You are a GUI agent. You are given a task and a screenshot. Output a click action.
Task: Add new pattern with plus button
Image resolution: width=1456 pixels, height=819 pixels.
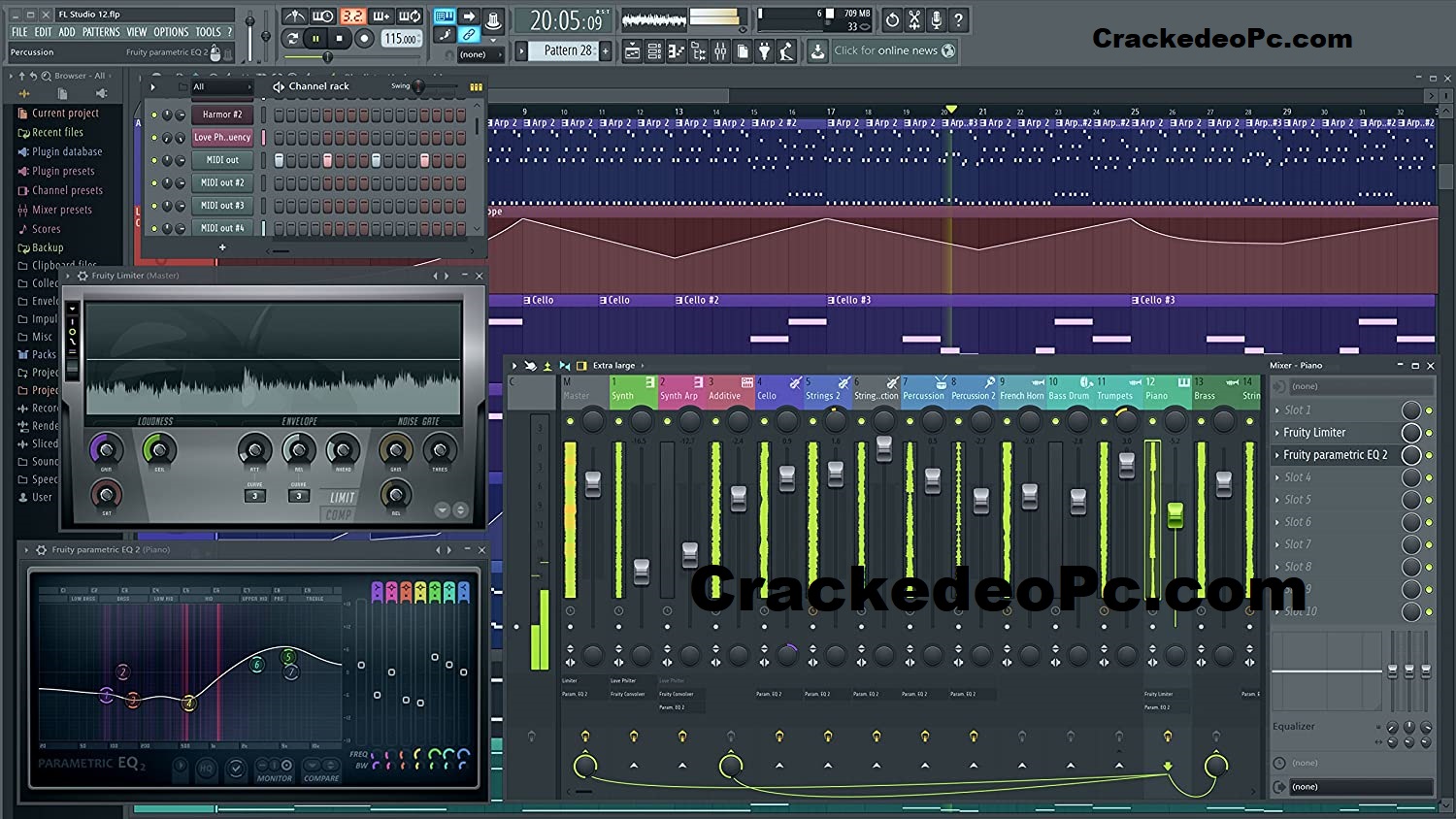(x=606, y=50)
